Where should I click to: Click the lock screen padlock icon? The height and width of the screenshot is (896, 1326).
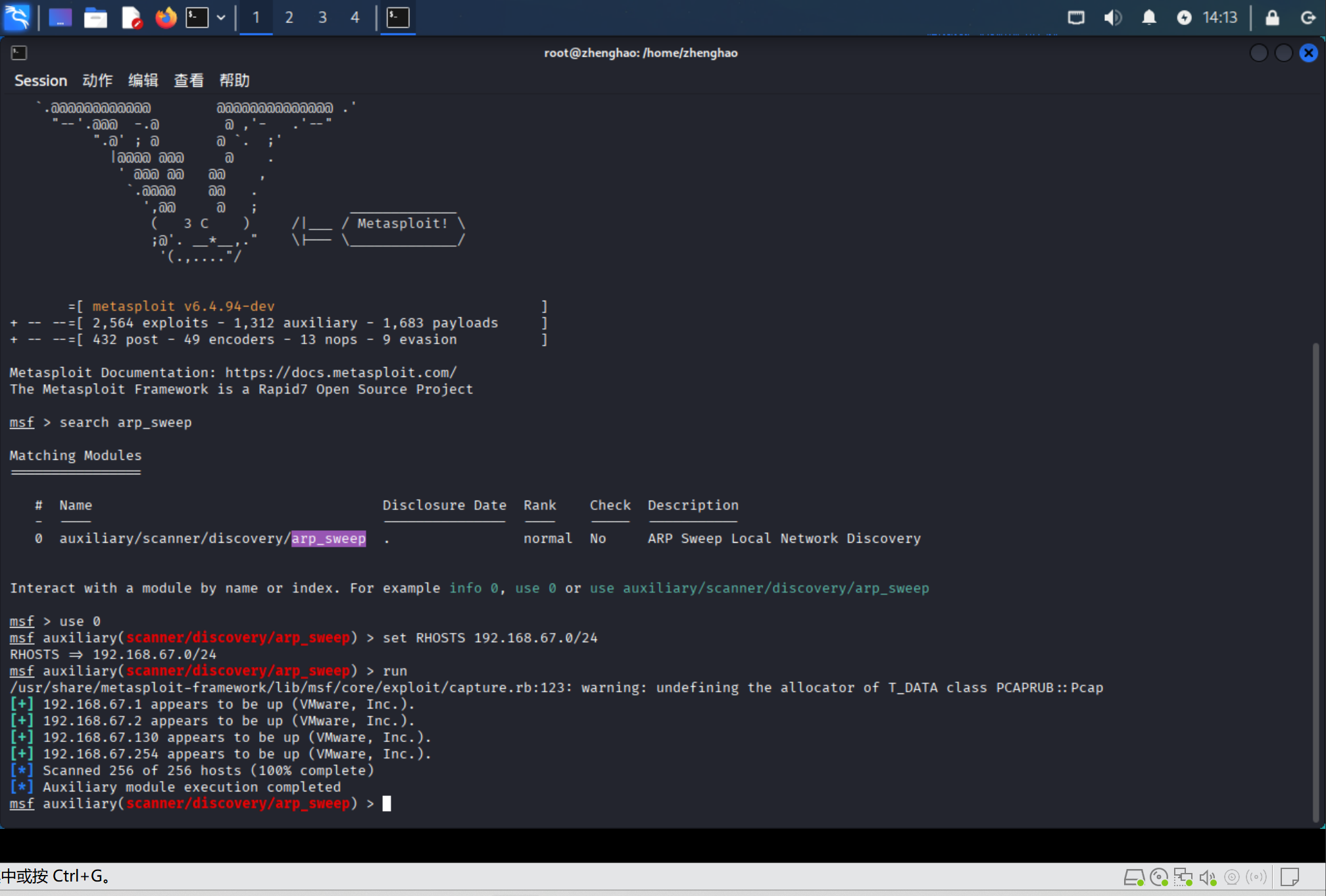(1272, 17)
